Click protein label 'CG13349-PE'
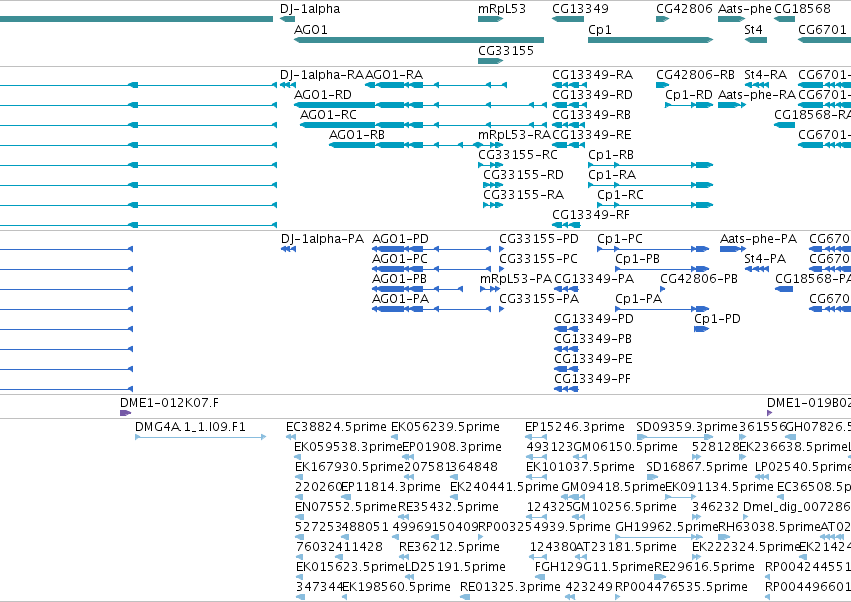Image resolution: width=851 pixels, height=602 pixels. click(593, 359)
